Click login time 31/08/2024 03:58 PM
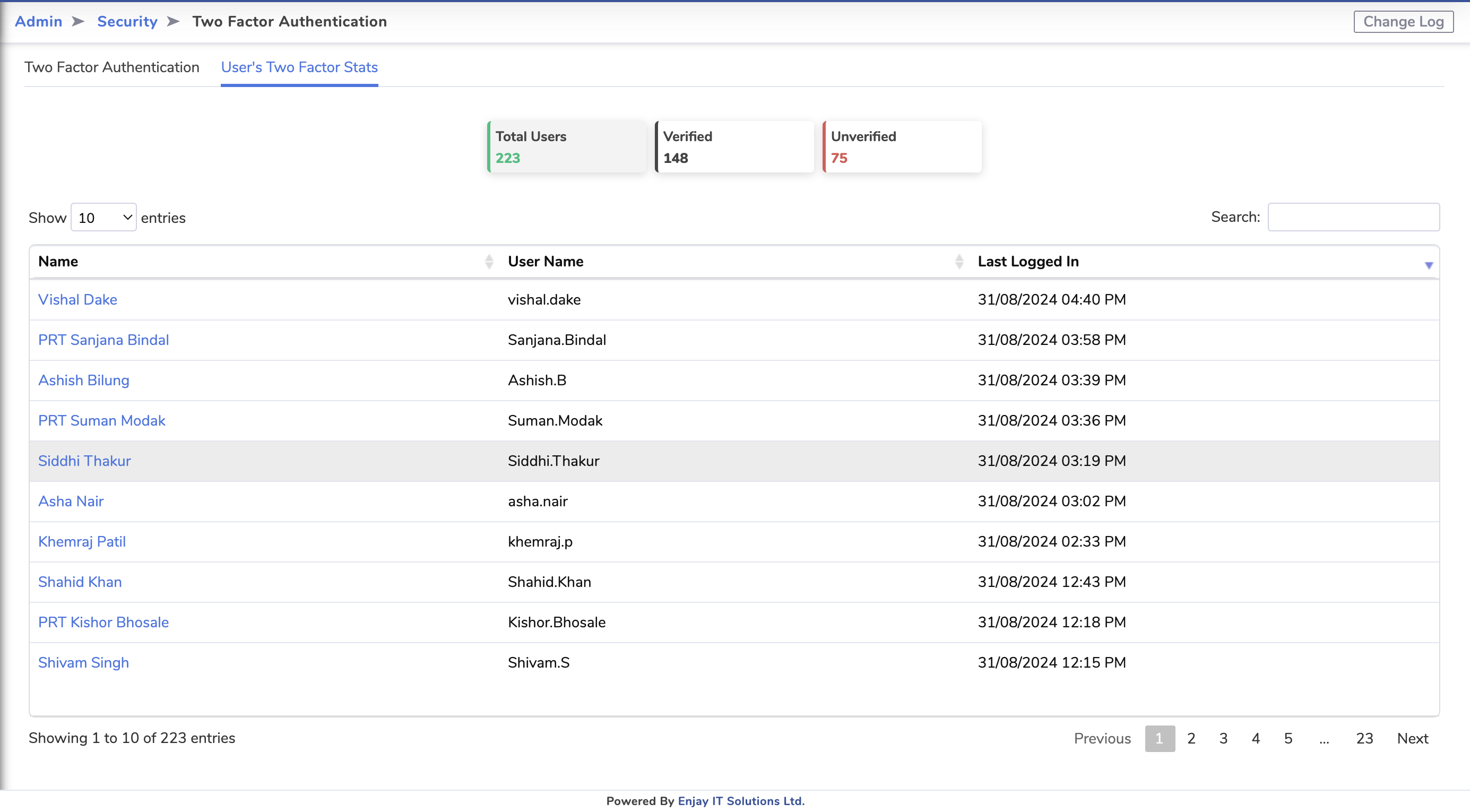Viewport: 1470px width, 812px height. point(1052,340)
